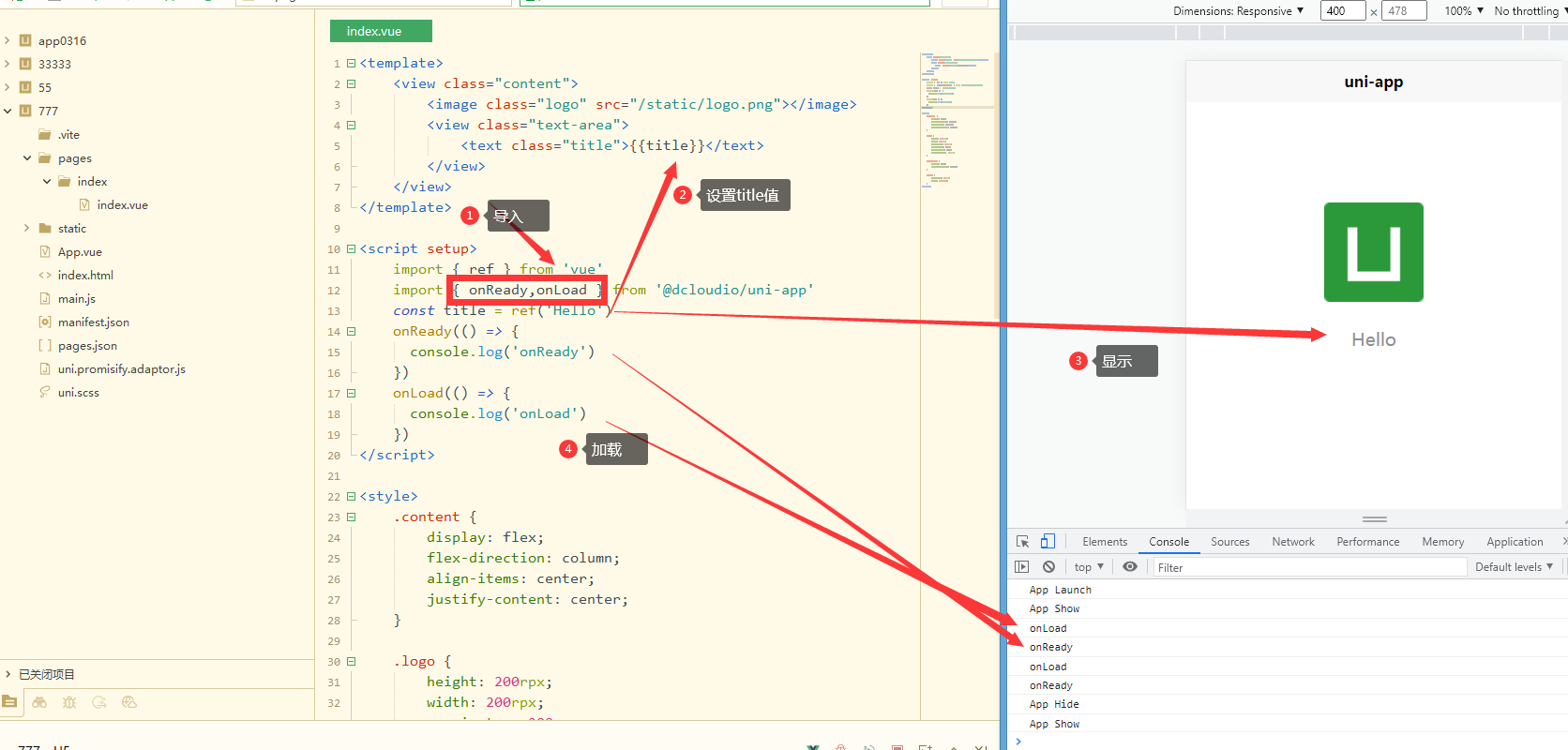The image size is (1568, 750).
Task: Click the console Filter field
Action: click(x=1309, y=567)
